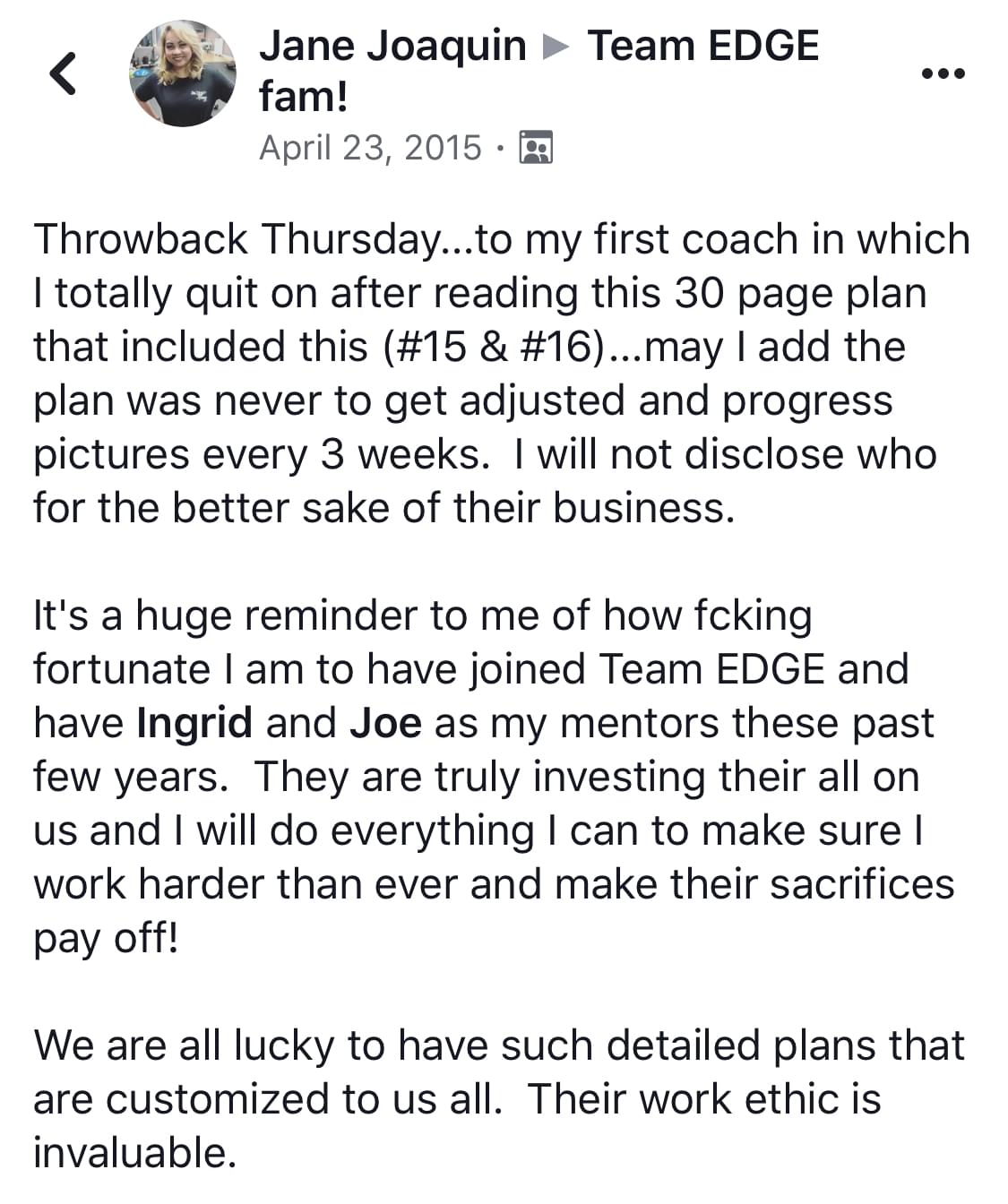Click the 'fam!' second line of group name
Screen dimensions: 1008x1204
coord(303,96)
